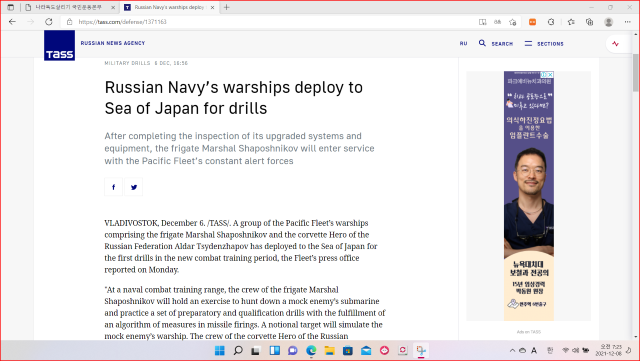This screenshot has height=361, width=640.
Task: Open the favorites list
Action: coord(571,22)
